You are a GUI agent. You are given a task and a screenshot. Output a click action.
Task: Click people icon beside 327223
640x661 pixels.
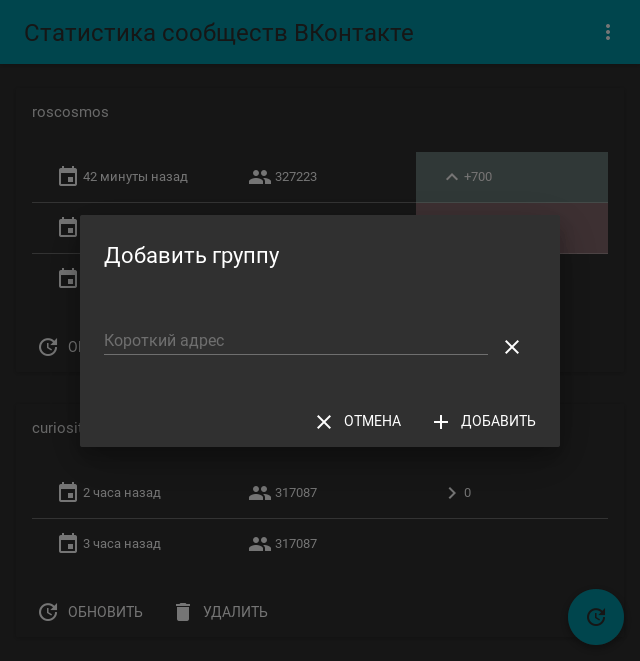pyautogui.click(x=260, y=177)
